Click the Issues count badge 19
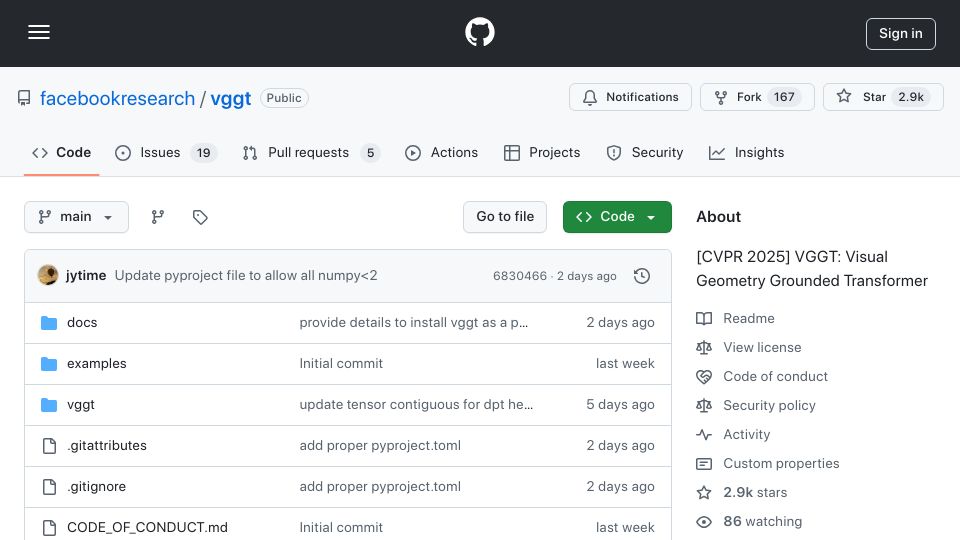960x540 pixels. click(203, 152)
